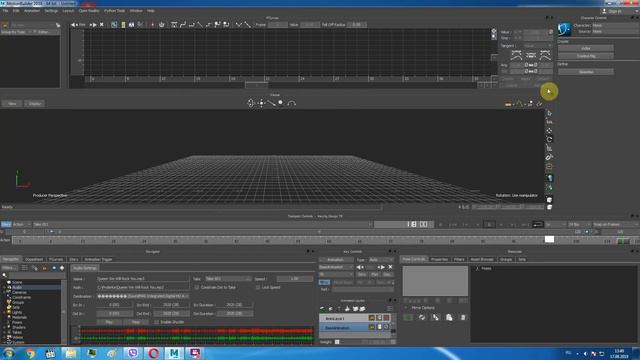Click the white timeline cursor marker

pyautogui.click(x=549, y=239)
